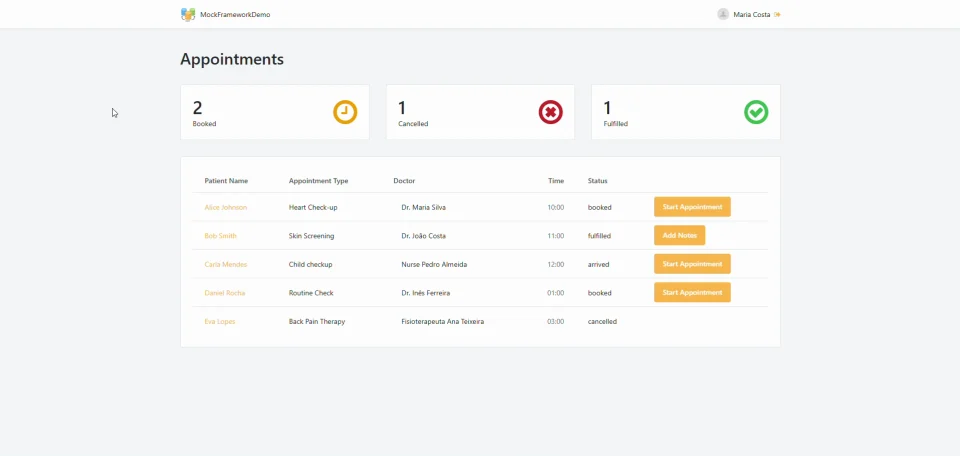Add notes for Bob Smith
This screenshot has height=456, width=960.
(x=679, y=235)
